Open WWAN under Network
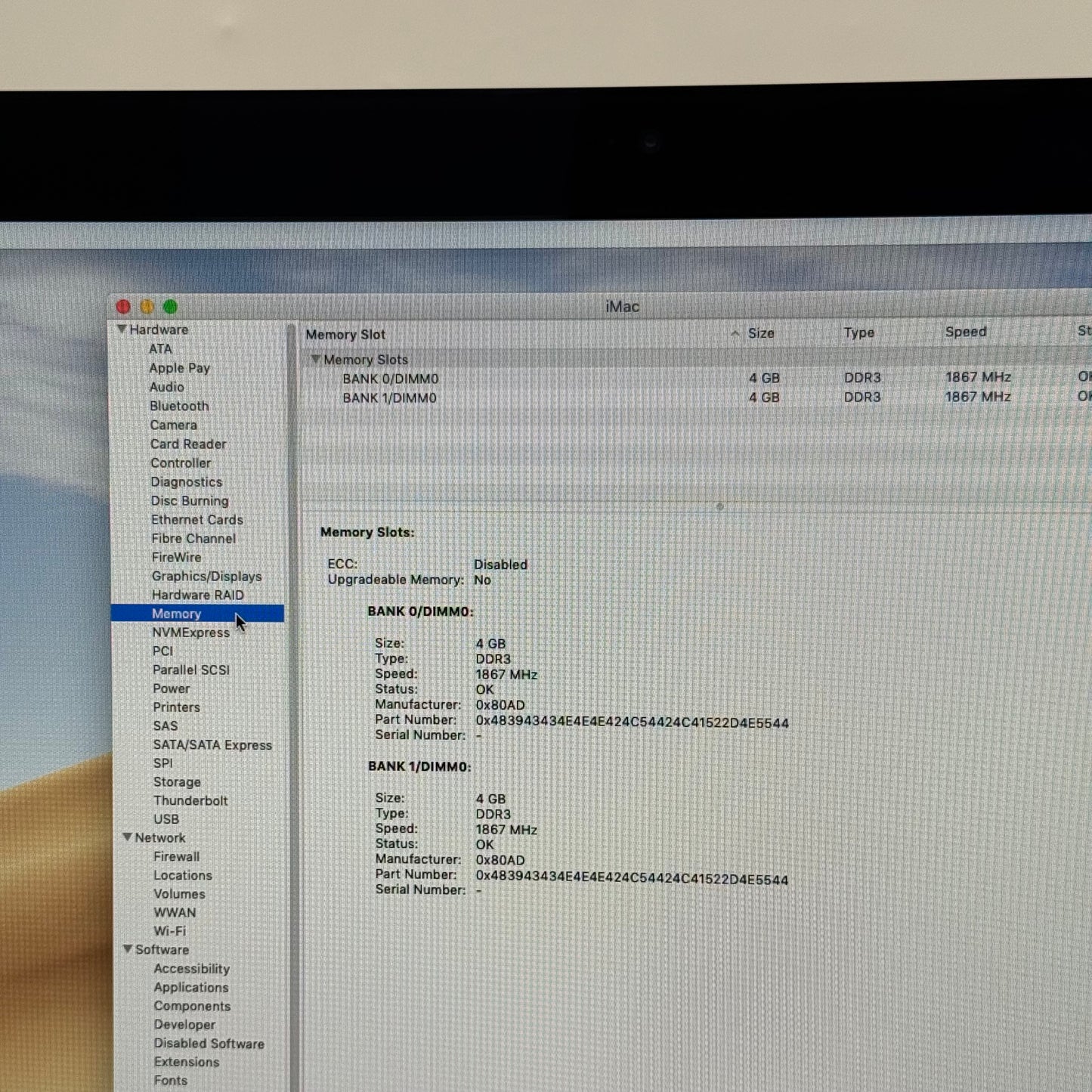The image size is (1092, 1092). tap(175, 912)
